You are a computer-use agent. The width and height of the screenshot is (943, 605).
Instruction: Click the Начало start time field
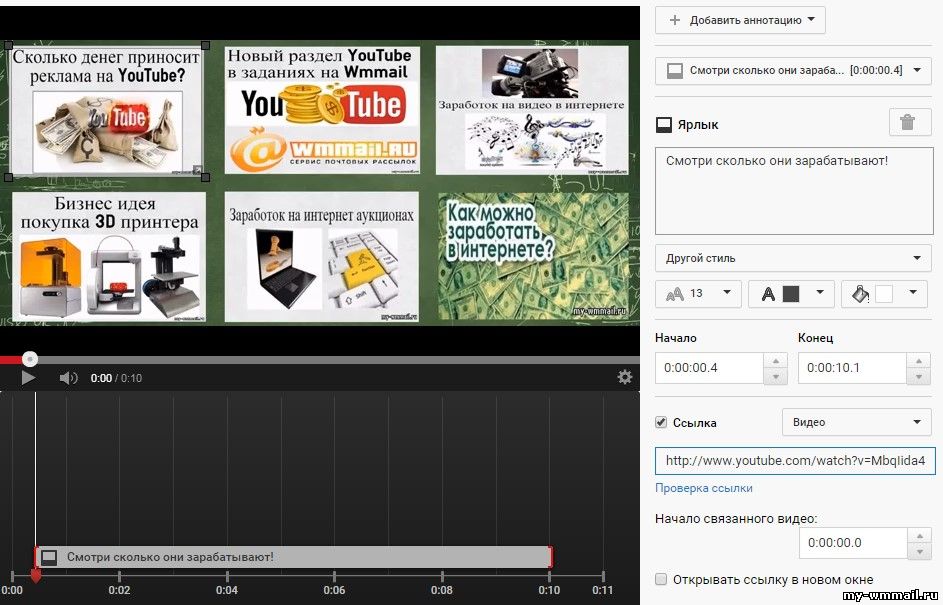pyautogui.click(x=709, y=367)
